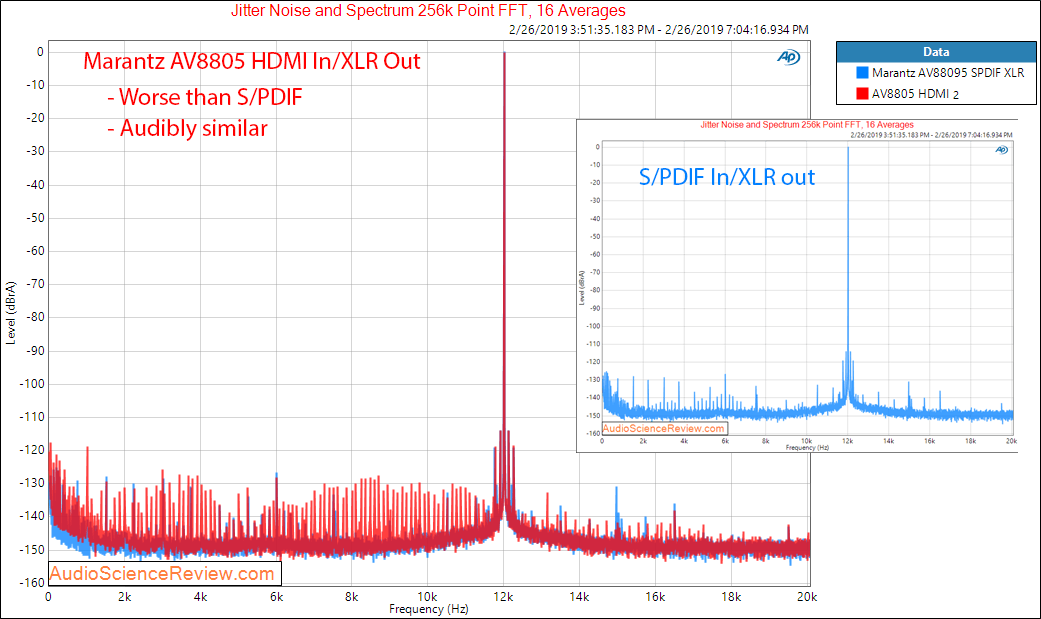Screen dimensions: 1041x619
Task: Click the 'AV8805 HDMI 2' legend label
Action: pyautogui.click(x=916, y=94)
